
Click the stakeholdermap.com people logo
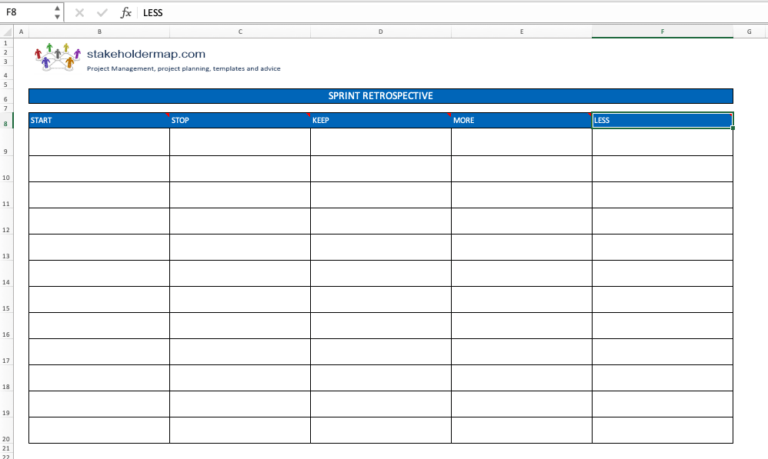(x=57, y=57)
